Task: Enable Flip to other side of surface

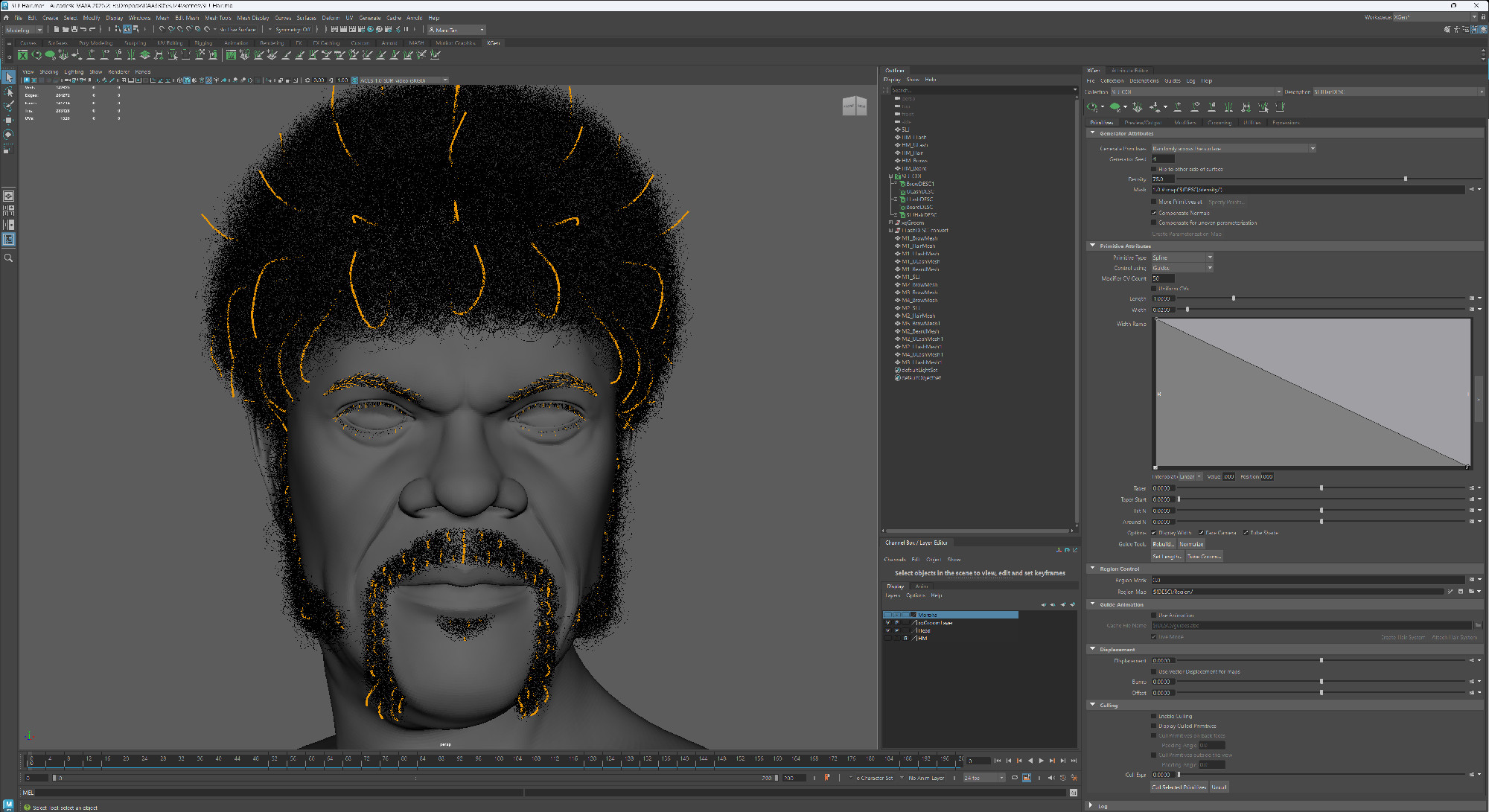Action: 1154,169
